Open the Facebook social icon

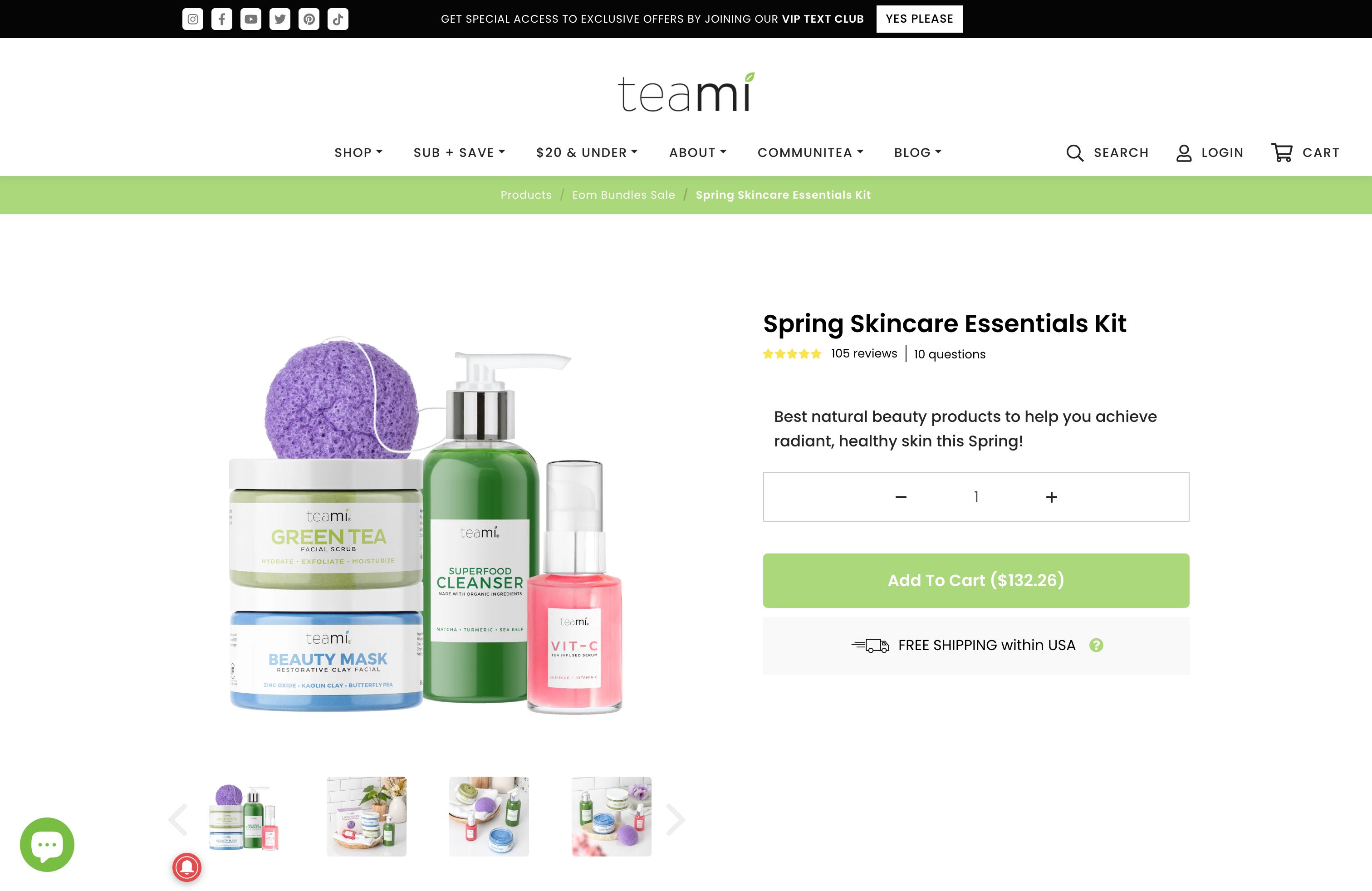pyautogui.click(x=222, y=19)
